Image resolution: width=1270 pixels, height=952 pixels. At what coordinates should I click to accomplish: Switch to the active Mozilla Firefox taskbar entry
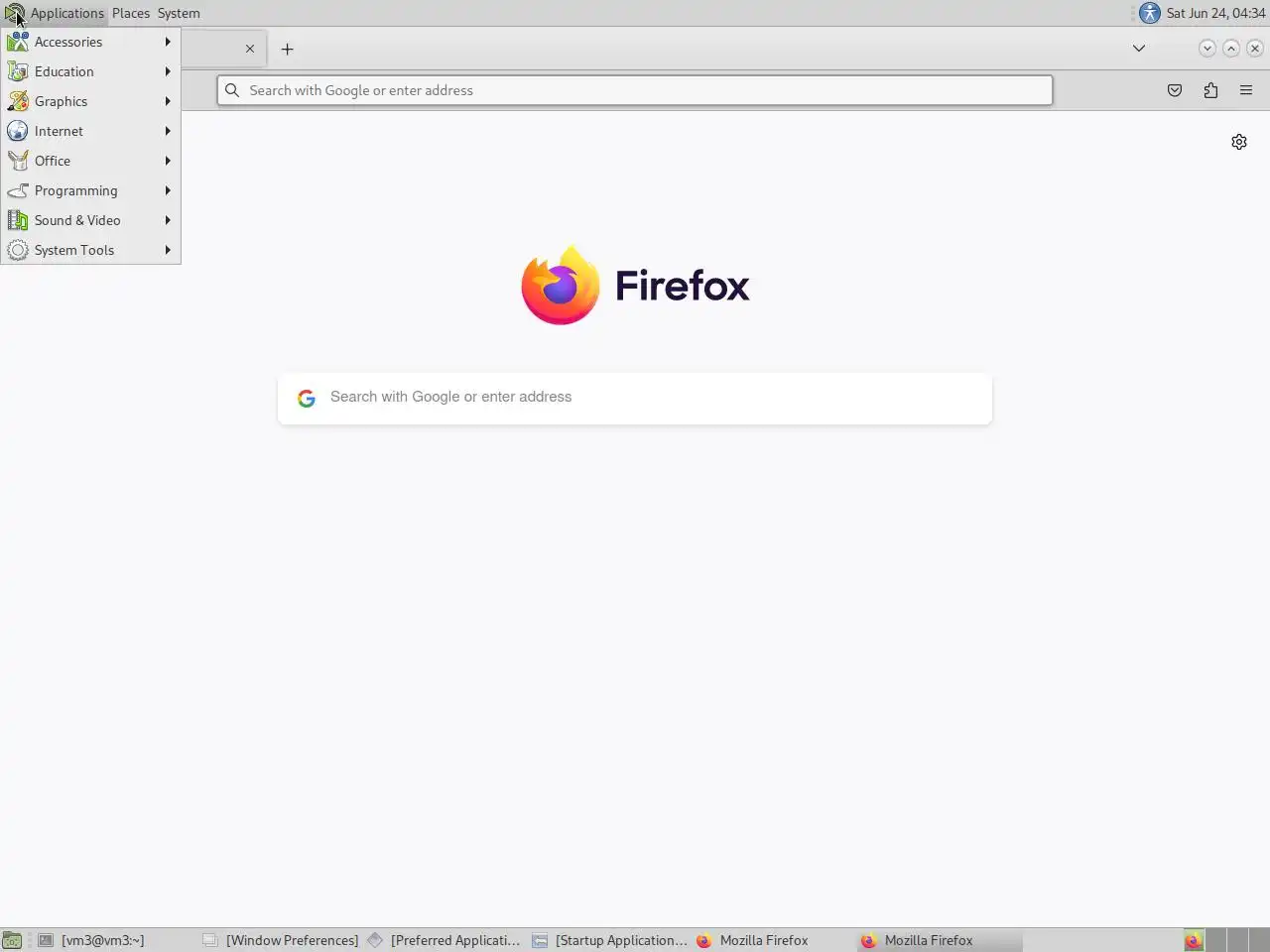click(940, 940)
